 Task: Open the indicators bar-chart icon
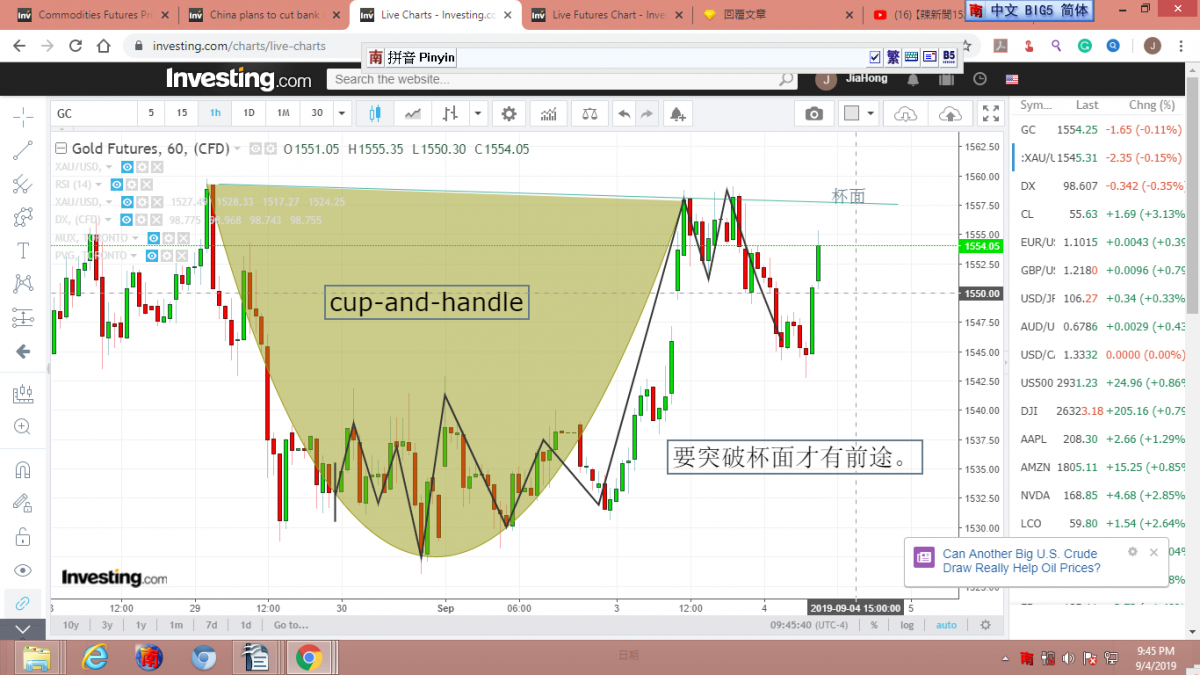coord(548,114)
